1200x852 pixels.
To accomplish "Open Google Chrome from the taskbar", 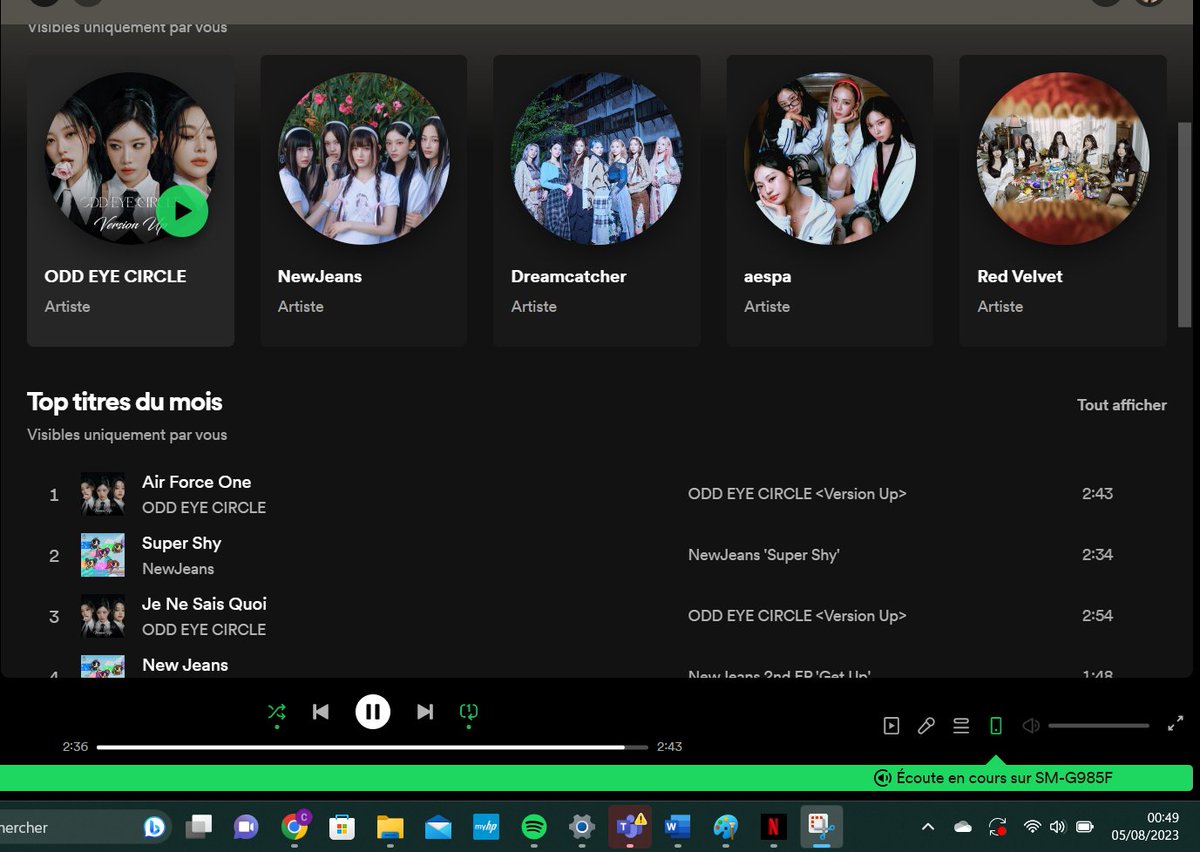I will pos(295,826).
